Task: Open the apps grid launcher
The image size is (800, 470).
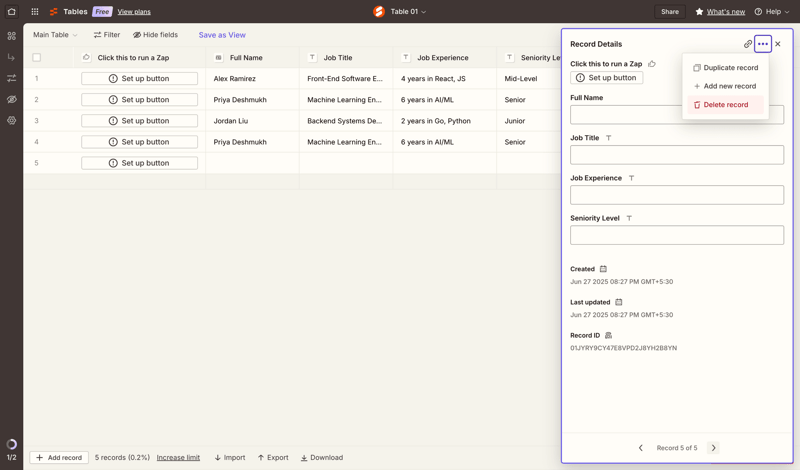Action: (x=35, y=11)
